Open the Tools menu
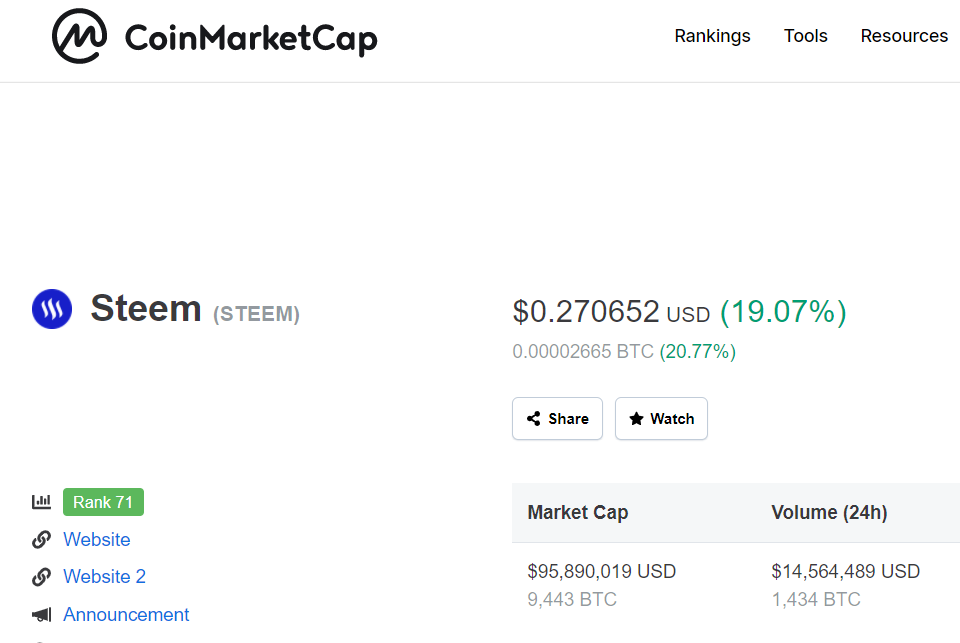Viewport: 960px width, 643px height. (805, 36)
